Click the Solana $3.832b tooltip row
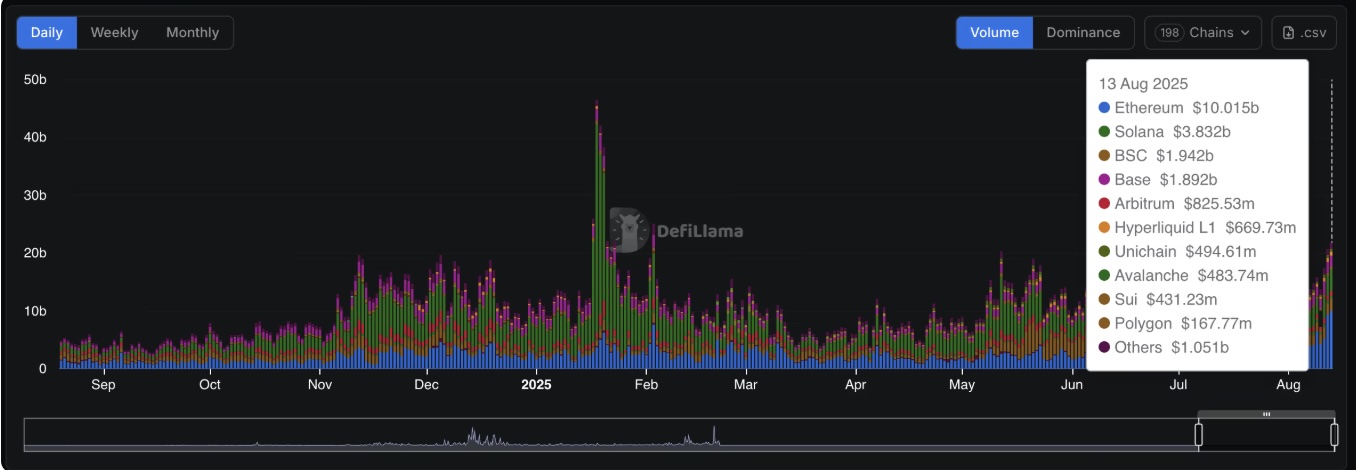This screenshot has width=1356, height=470. click(x=1164, y=131)
